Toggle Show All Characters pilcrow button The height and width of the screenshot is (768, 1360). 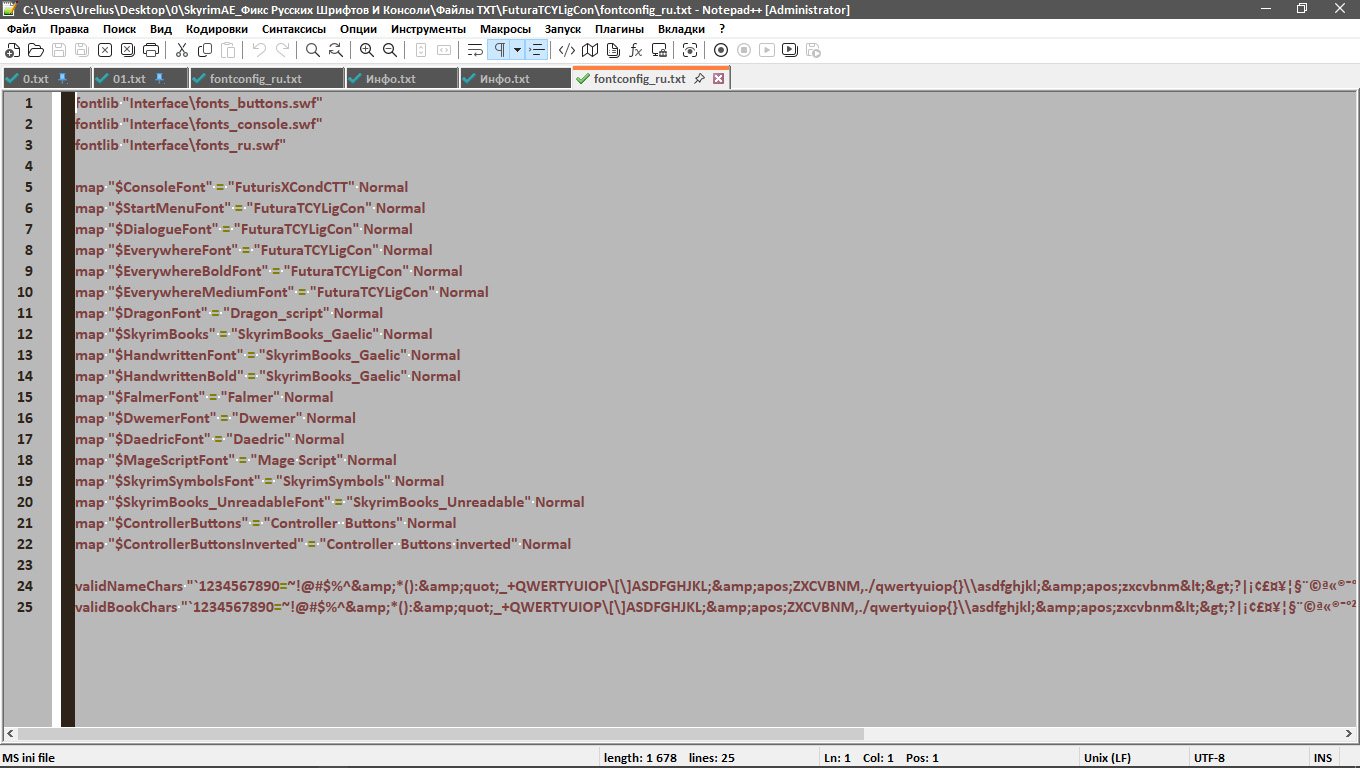pyautogui.click(x=499, y=50)
